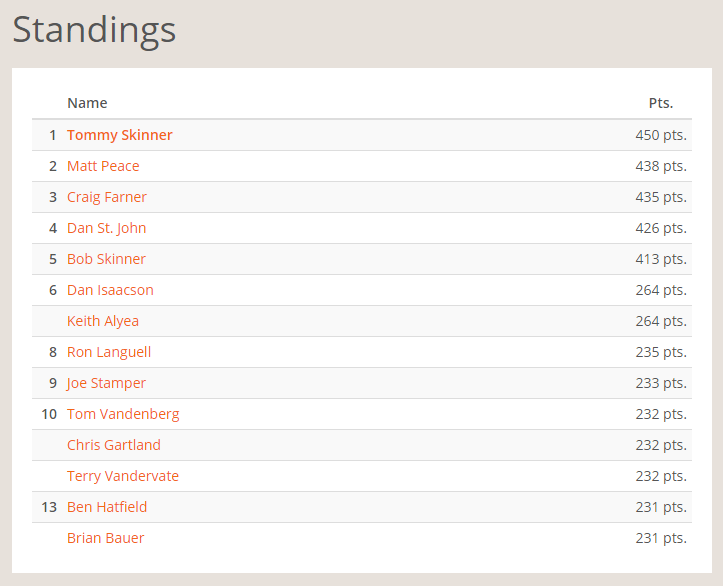Click the 235 pts. score cell
Screen dimensions: 723x586
pos(660,352)
